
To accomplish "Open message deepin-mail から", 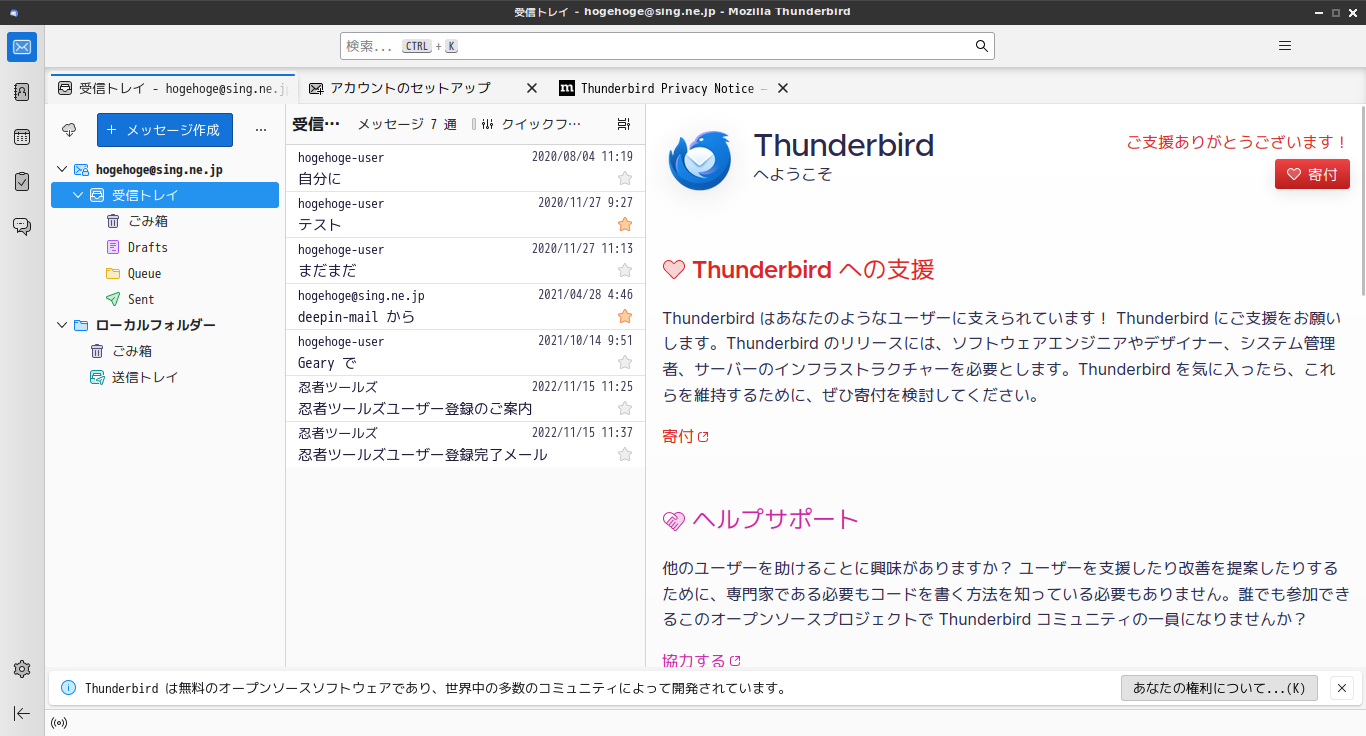I will (465, 307).
